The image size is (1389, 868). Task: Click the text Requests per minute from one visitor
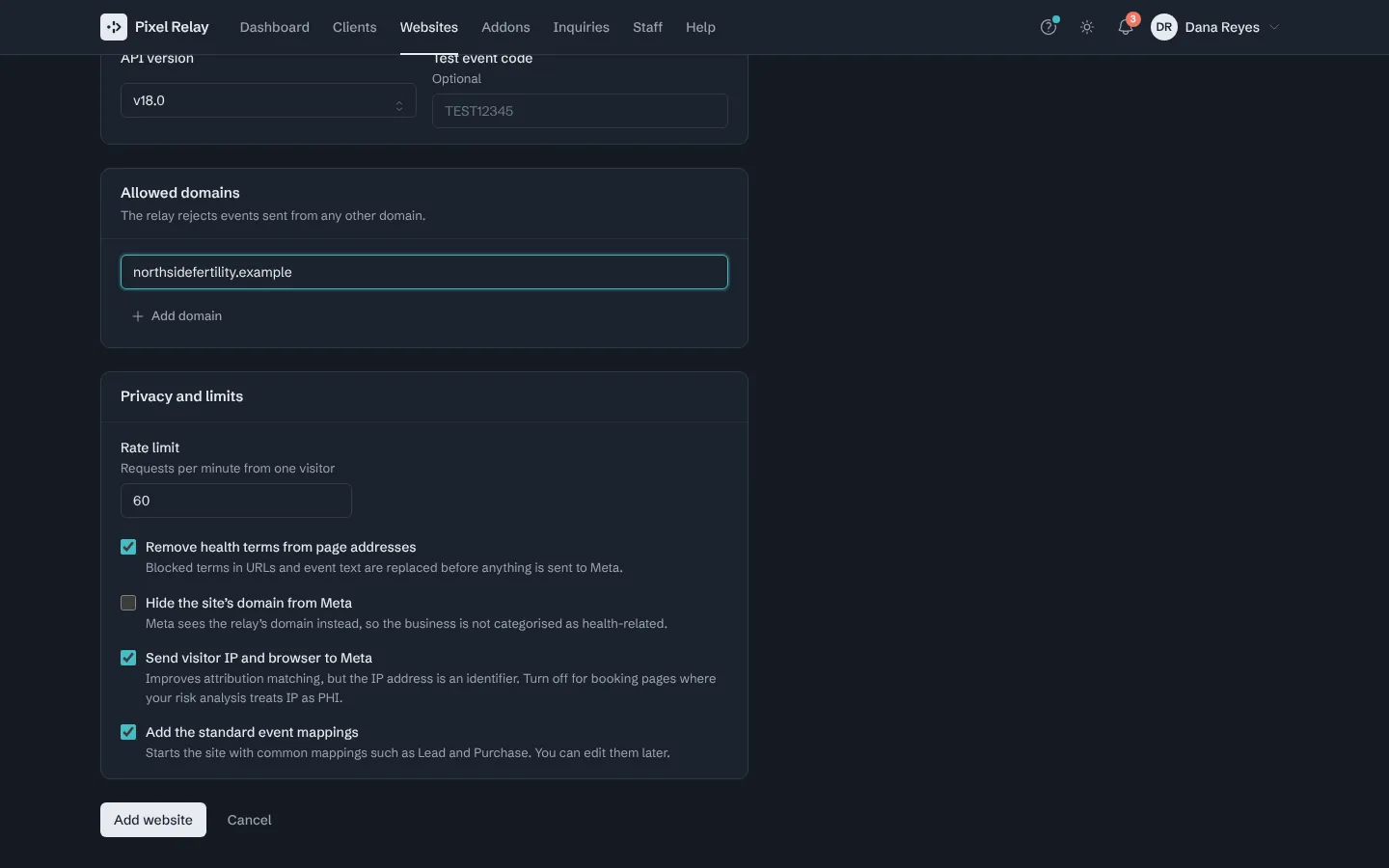click(x=228, y=469)
